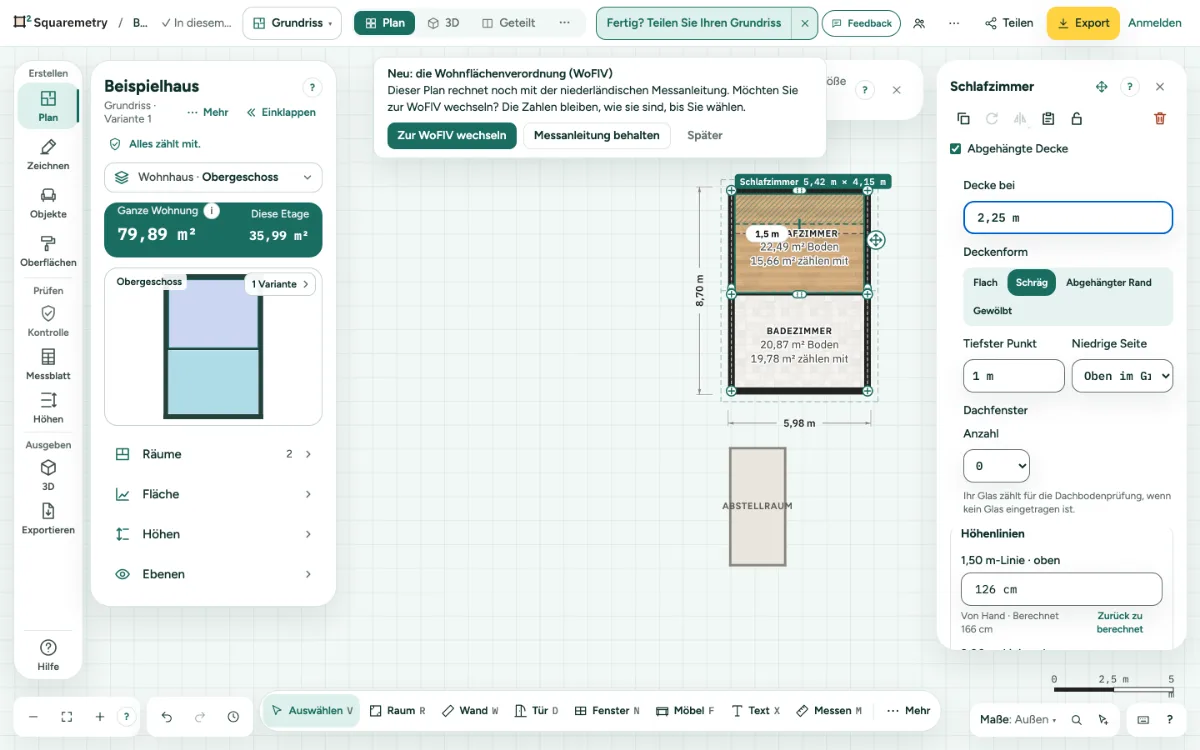Open the Objekte panel in the sidebar
The image size is (1200, 750).
pos(48,202)
